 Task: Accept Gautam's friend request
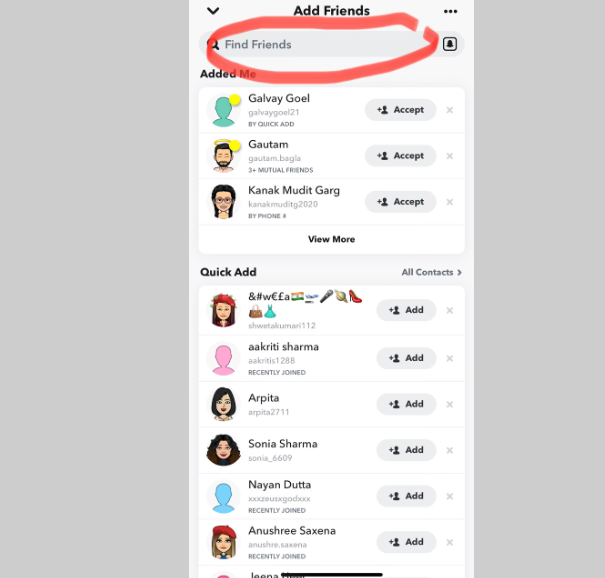point(401,156)
